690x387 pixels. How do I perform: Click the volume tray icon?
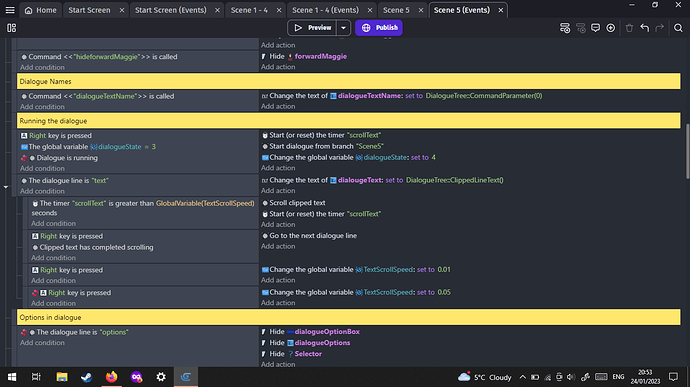pyautogui.click(x=571, y=377)
